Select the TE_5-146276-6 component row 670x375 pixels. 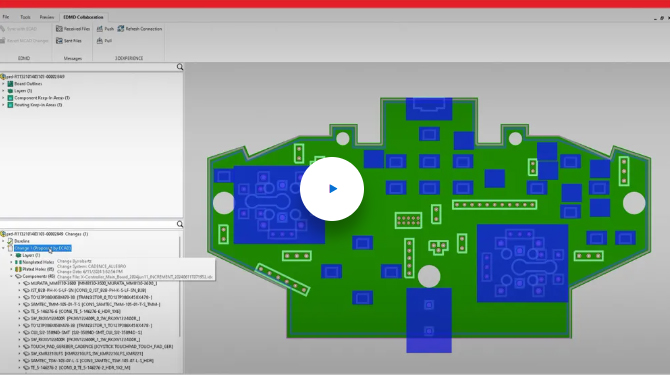click(76, 311)
